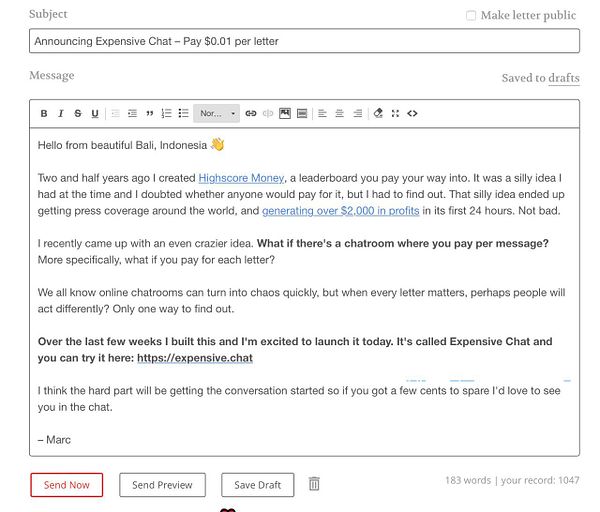600x512 pixels.
Task: Align text right
Action: point(357,113)
